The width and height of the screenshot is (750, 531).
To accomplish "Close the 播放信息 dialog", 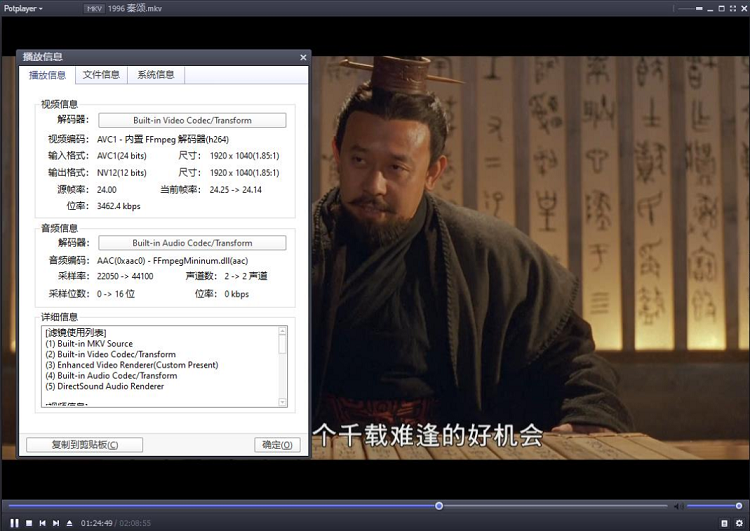I will [x=303, y=57].
